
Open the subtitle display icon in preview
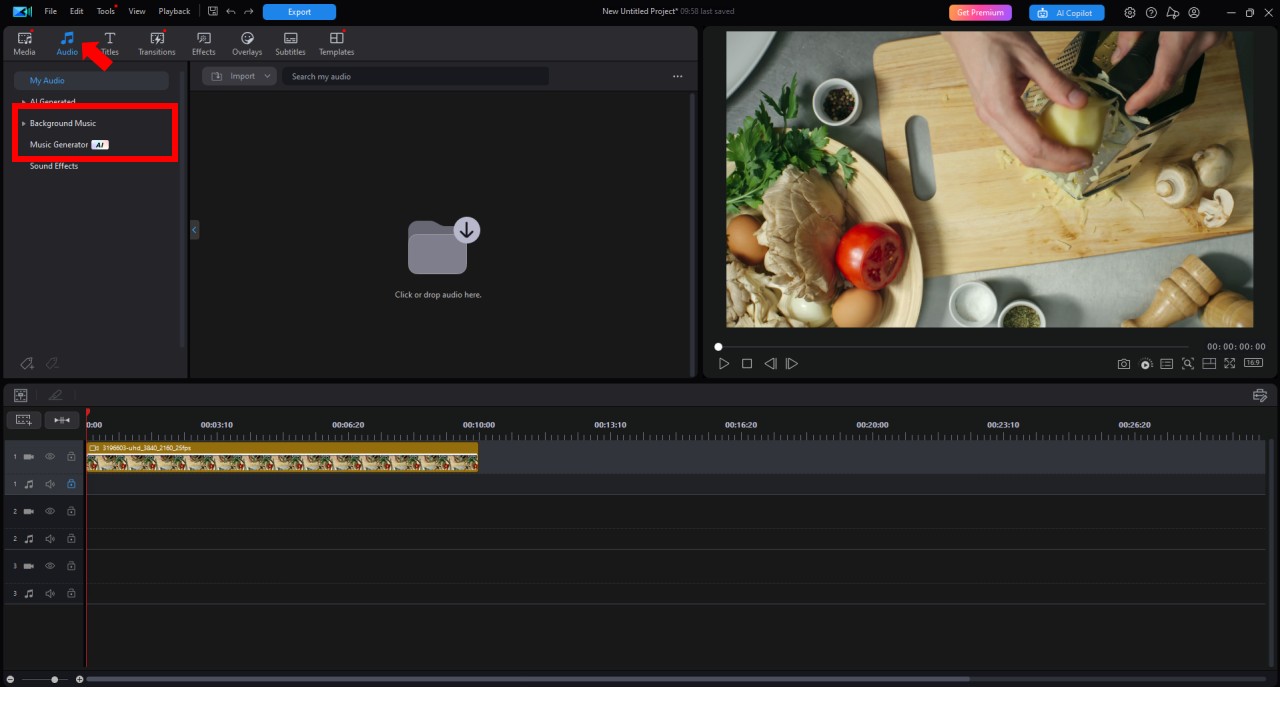pos(1166,364)
